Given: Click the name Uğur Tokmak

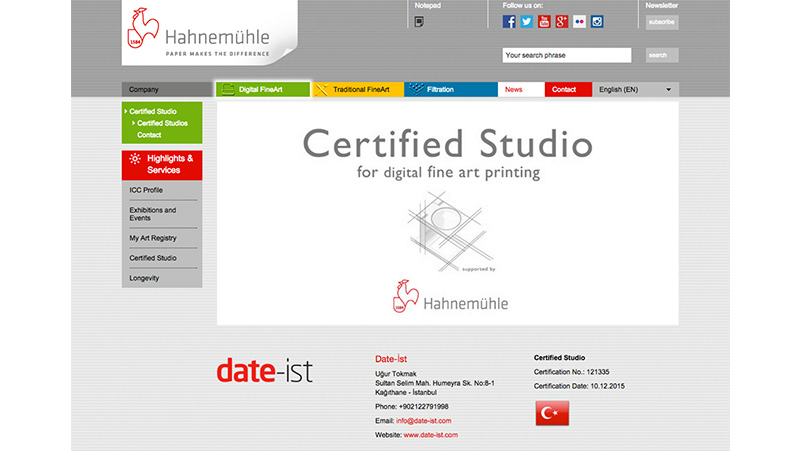Looking at the screenshot, I should 395,374.
